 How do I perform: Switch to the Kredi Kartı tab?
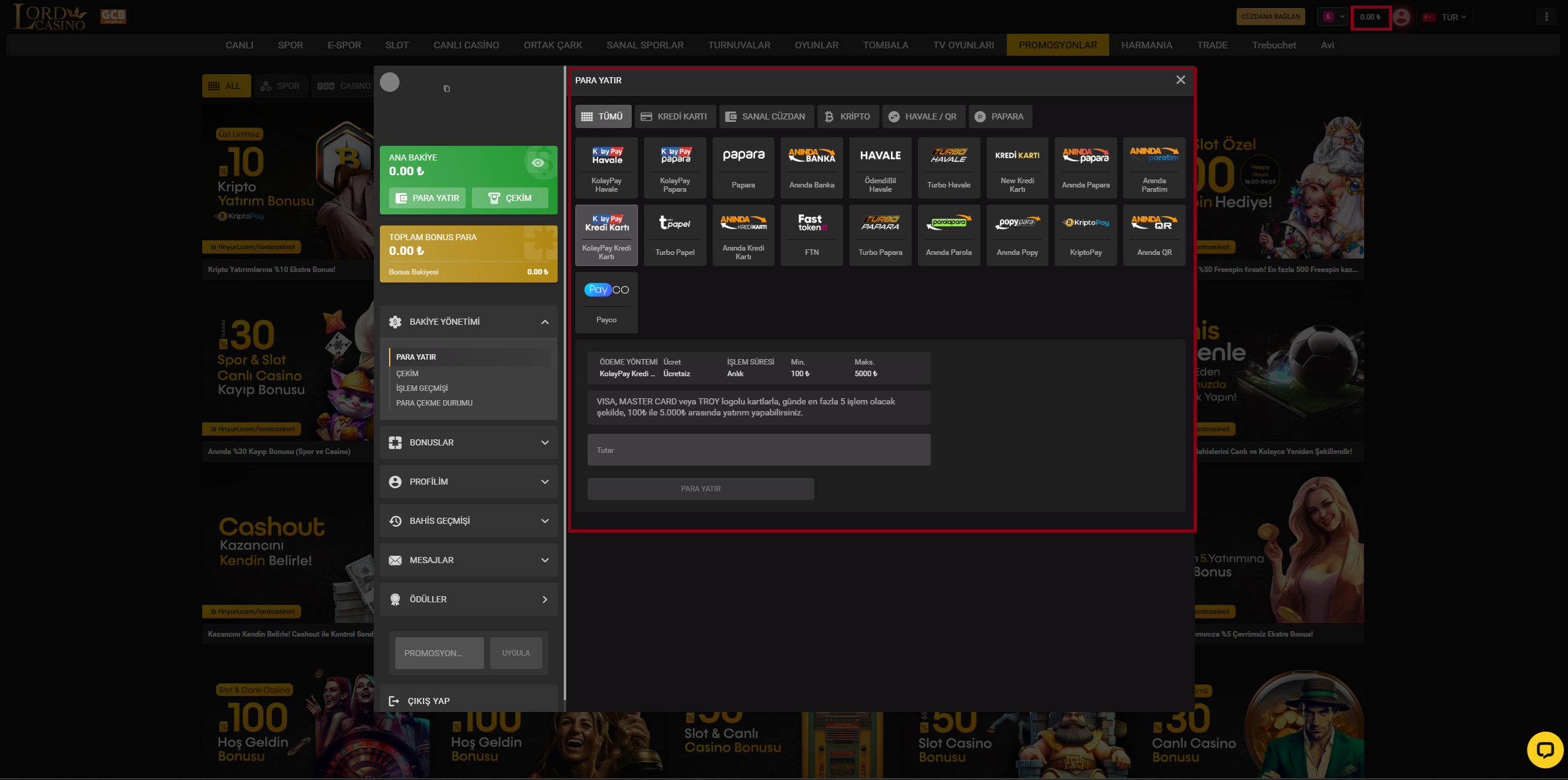(674, 116)
